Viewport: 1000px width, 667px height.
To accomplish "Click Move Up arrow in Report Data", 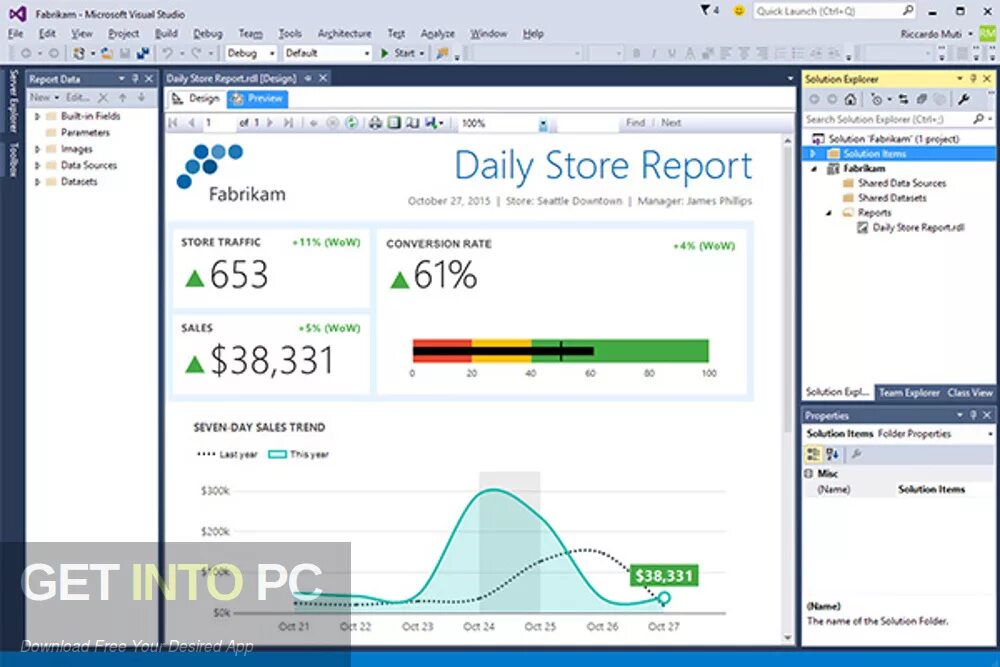I will coord(122,98).
